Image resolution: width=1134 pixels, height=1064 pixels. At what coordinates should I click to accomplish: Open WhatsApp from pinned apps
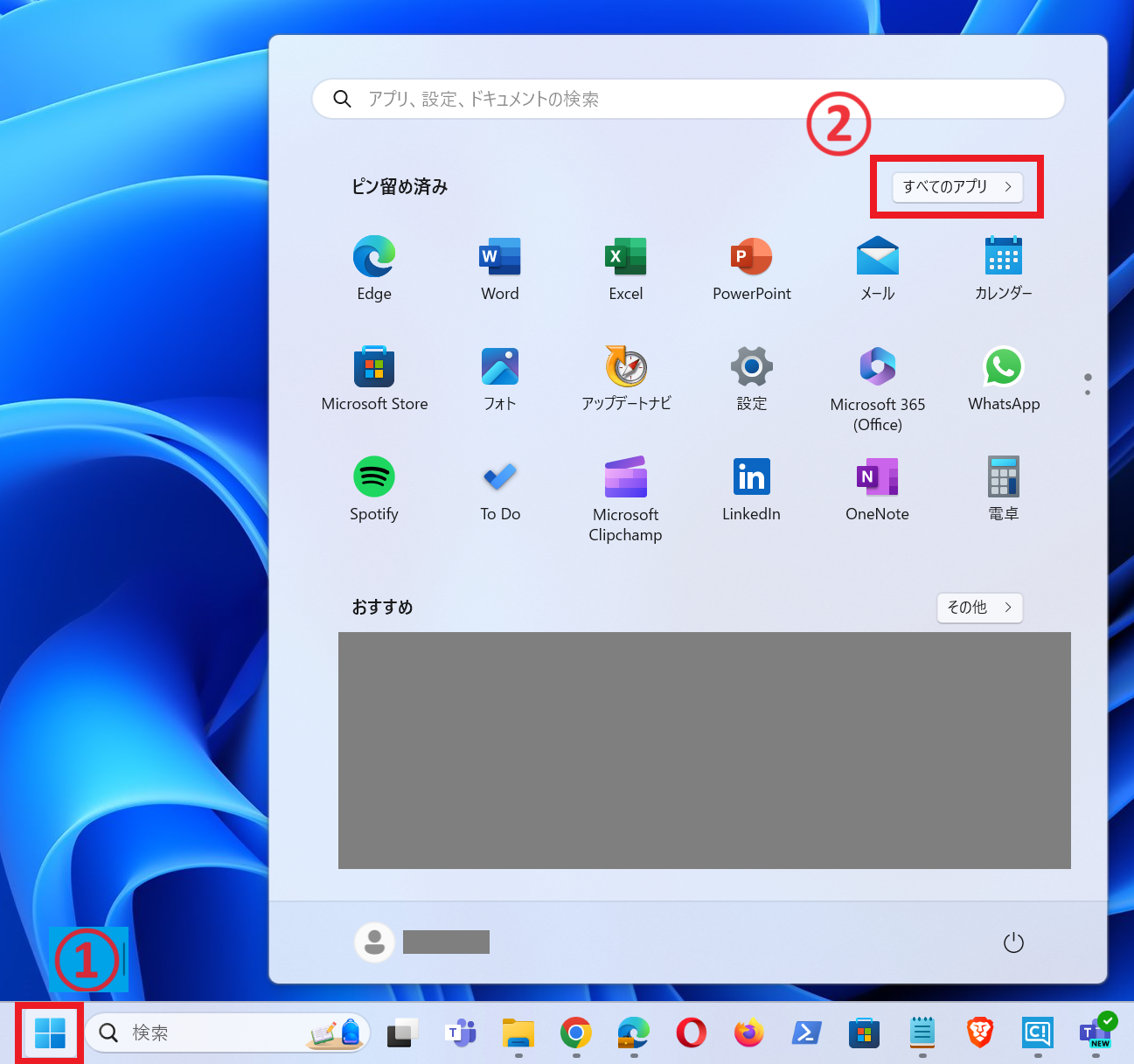click(1004, 379)
